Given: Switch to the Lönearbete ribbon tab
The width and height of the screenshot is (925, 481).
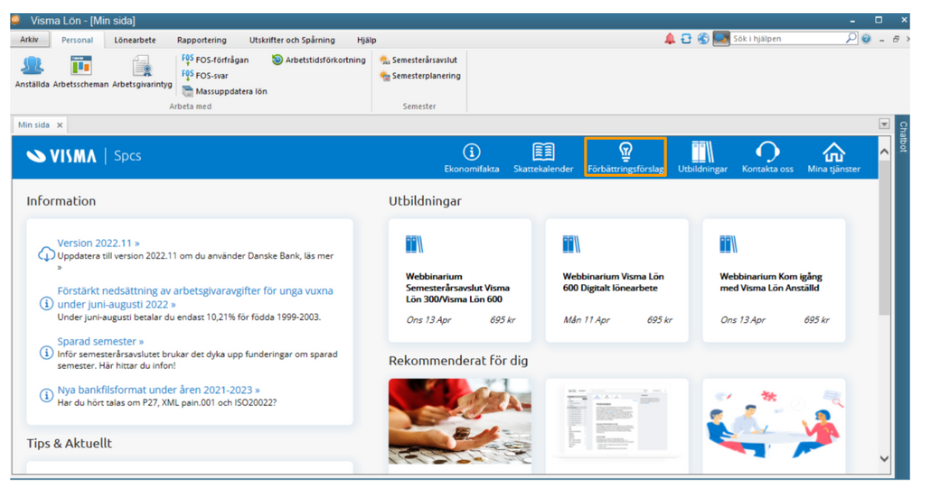Looking at the screenshot, I should pos(133,40).
